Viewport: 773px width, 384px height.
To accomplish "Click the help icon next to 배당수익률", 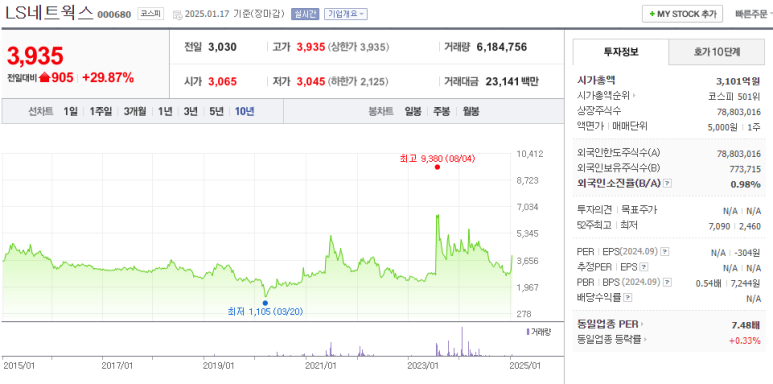I will [x=627, y=298].
